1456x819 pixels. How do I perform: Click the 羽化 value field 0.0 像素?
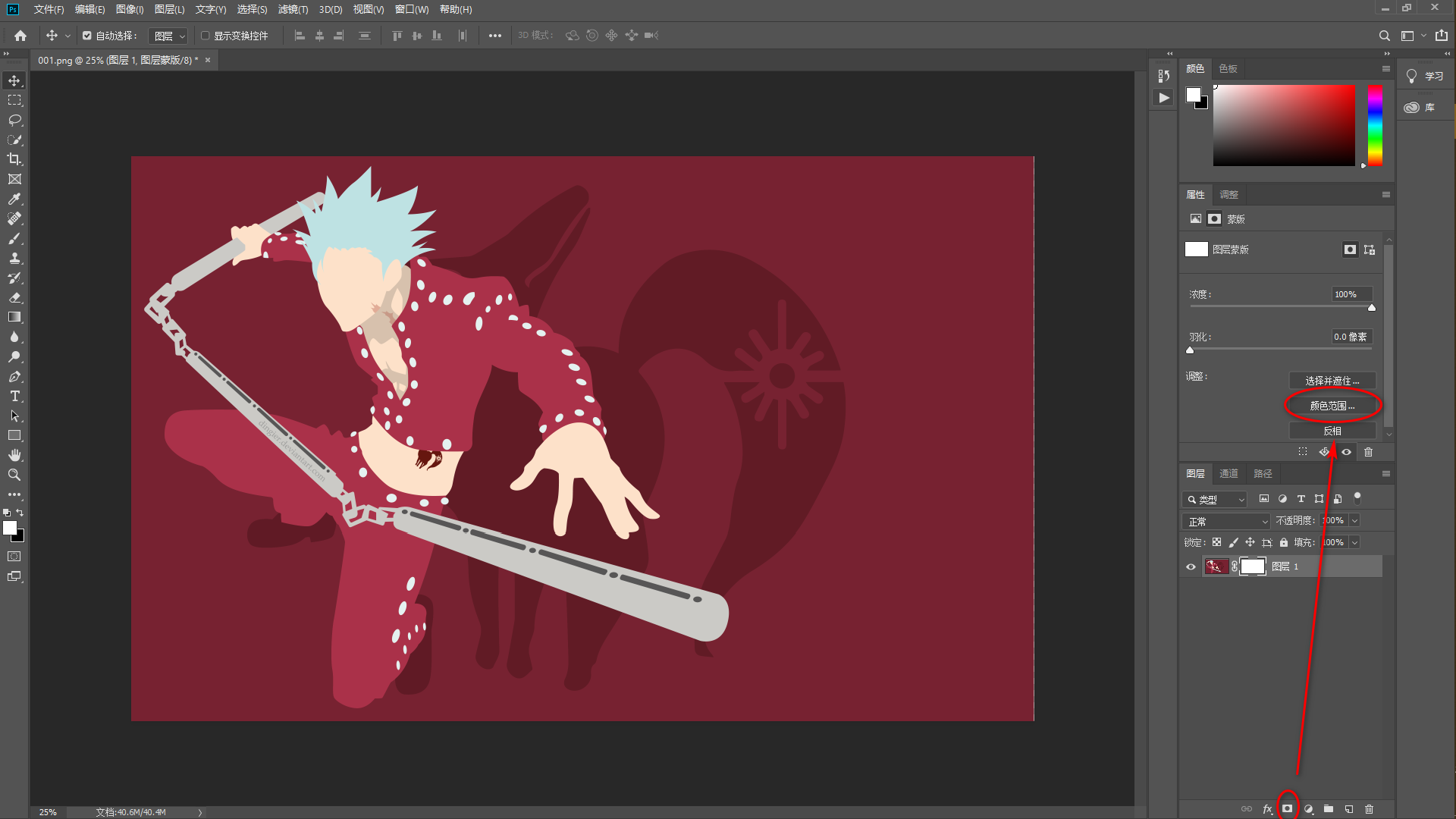(x=1352, y=337)
